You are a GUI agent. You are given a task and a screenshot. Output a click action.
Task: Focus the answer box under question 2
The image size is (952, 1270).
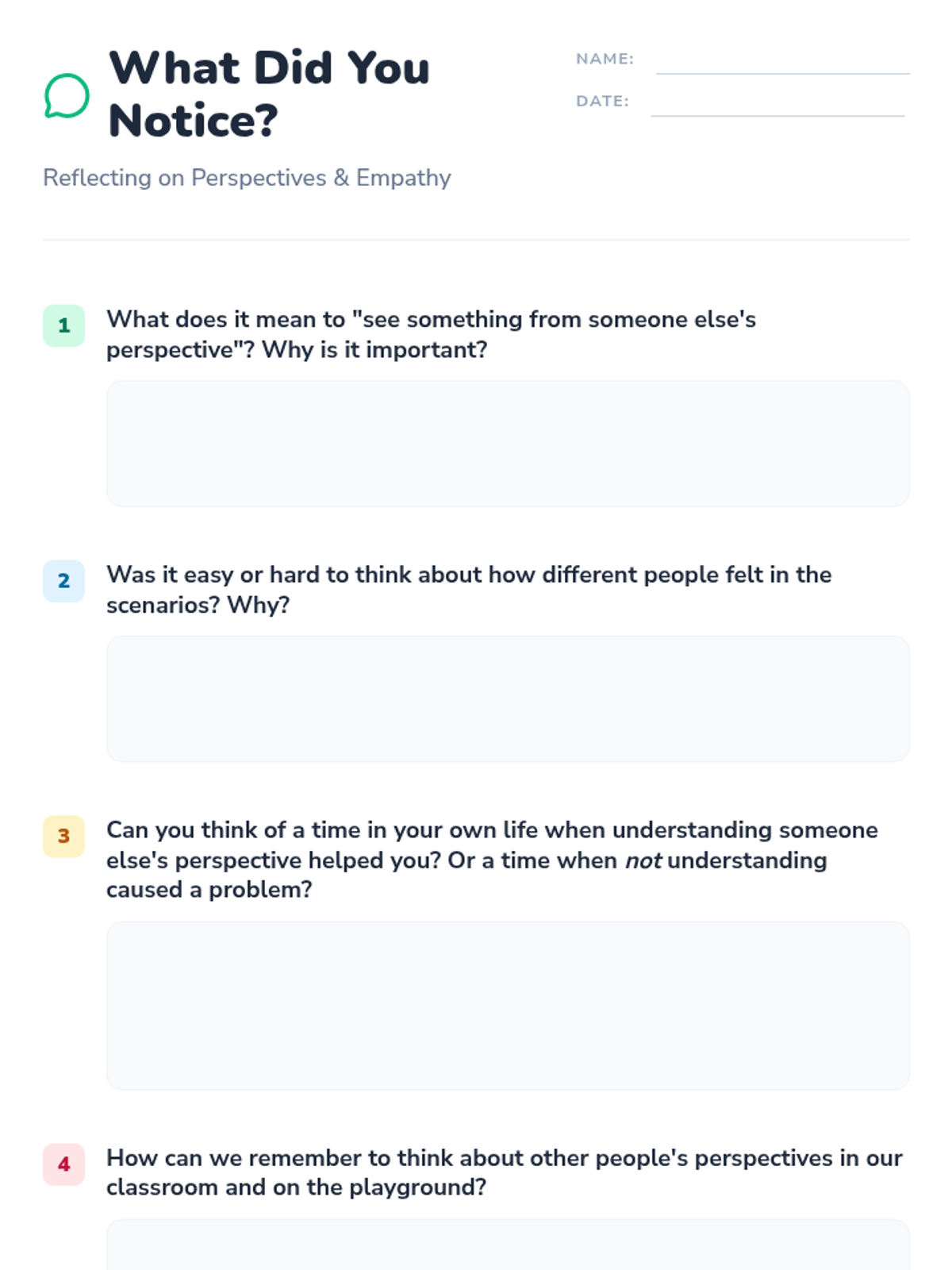click(508, 698)
